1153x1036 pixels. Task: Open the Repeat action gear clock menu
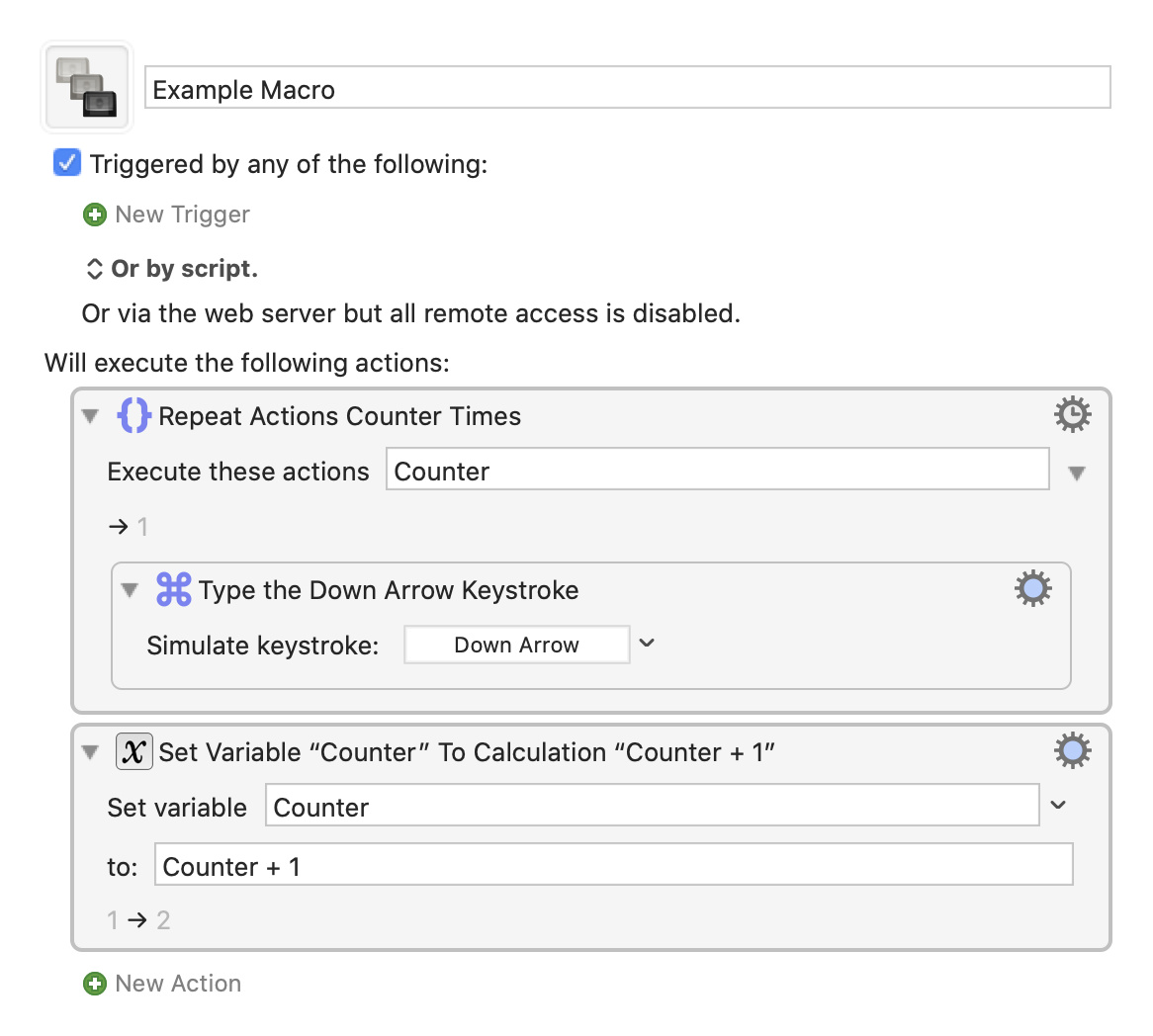(1072, 414)
